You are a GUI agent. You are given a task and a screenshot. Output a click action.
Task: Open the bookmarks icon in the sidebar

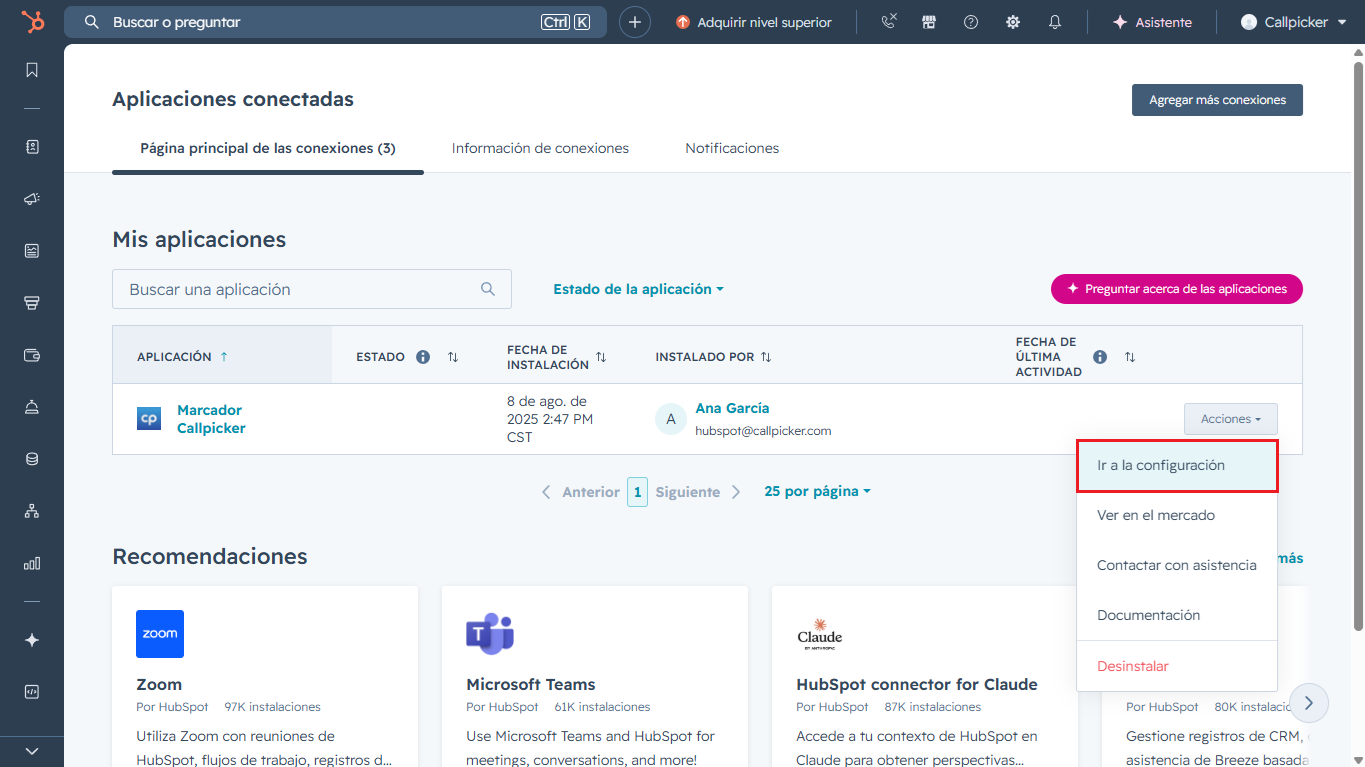(32, 70)
